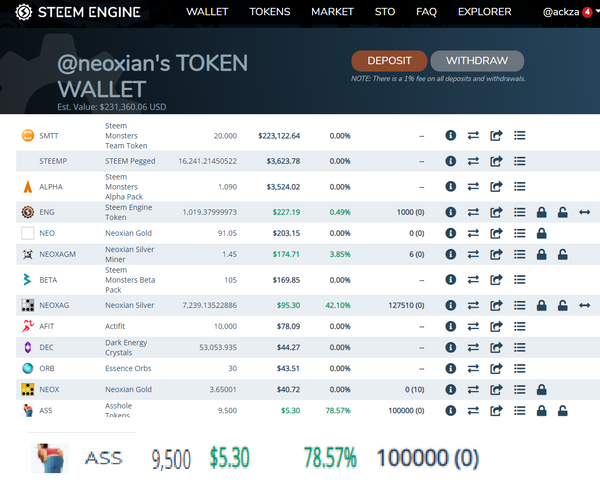Screen dimensions: 600x487
Task: Click the AFIT runner token icon
Action: (28, 326)
